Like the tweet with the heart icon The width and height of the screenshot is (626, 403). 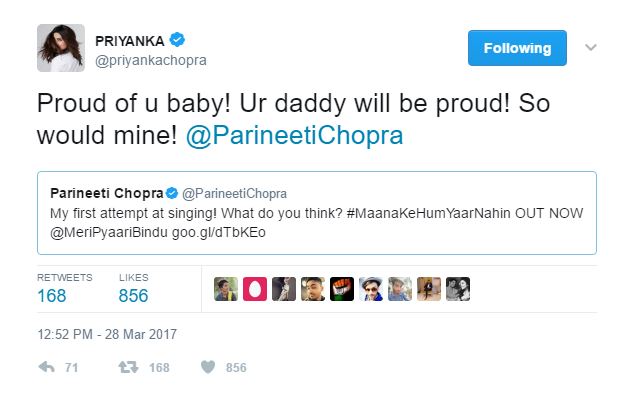(208, 367)
